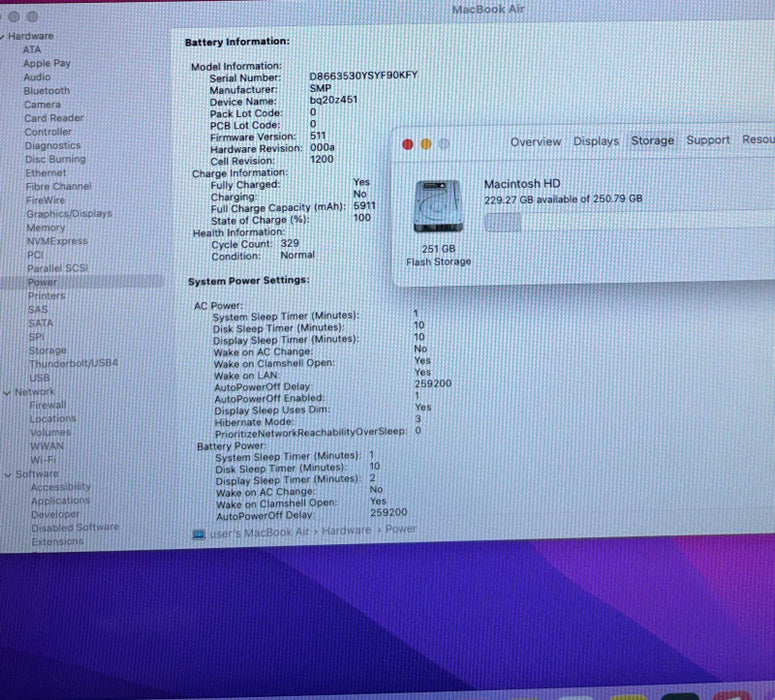
Task: Open the Camera section
Action: point(43,105)
